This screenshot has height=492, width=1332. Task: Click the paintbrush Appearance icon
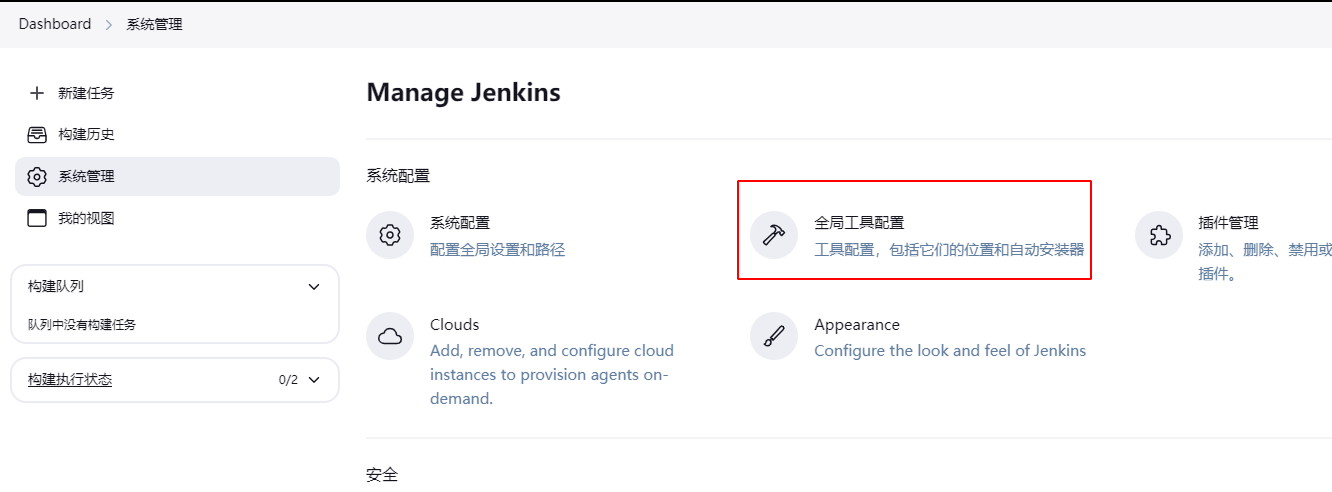774,336
